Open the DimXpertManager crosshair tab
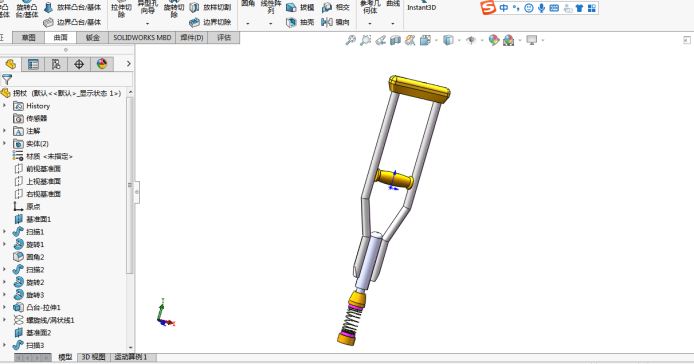Screen dimensions: 694x364 point(79,64)
